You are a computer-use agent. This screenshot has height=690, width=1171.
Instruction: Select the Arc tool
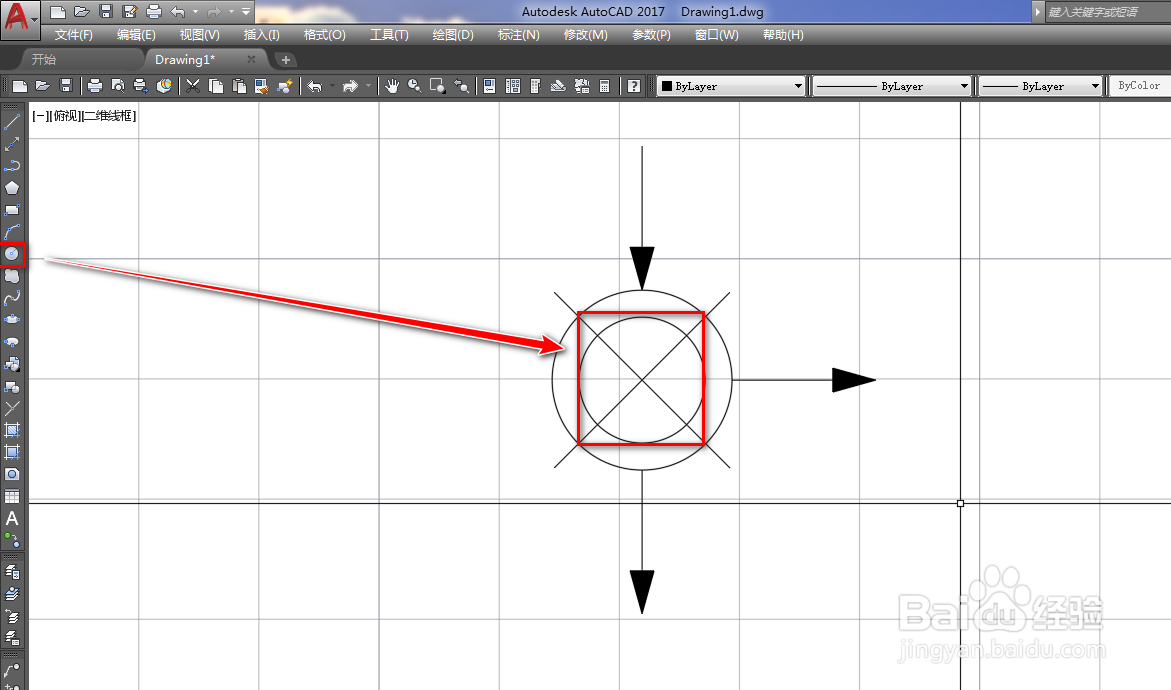click(12, 232)
